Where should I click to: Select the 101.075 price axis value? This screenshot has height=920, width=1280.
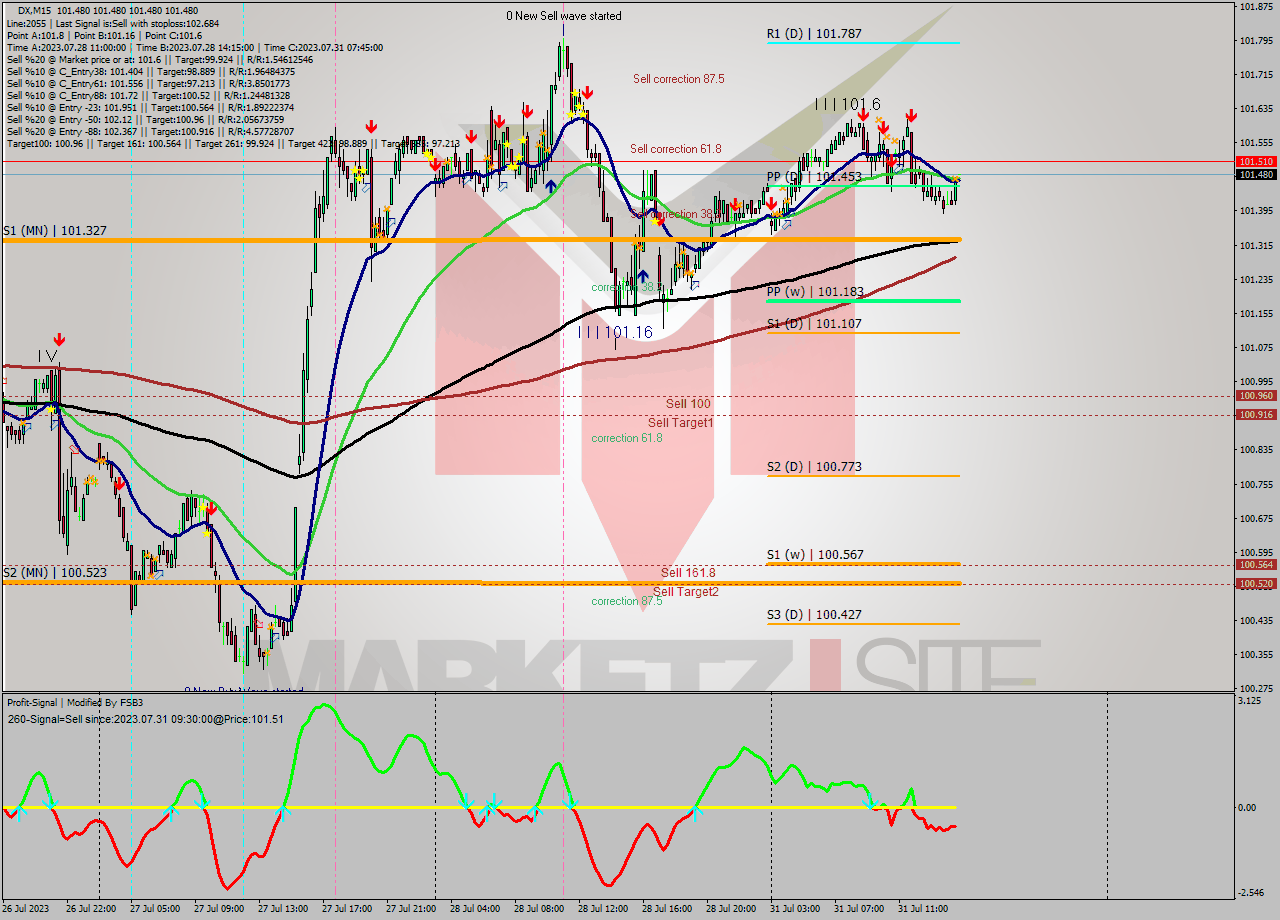[x=1256, y=348]
